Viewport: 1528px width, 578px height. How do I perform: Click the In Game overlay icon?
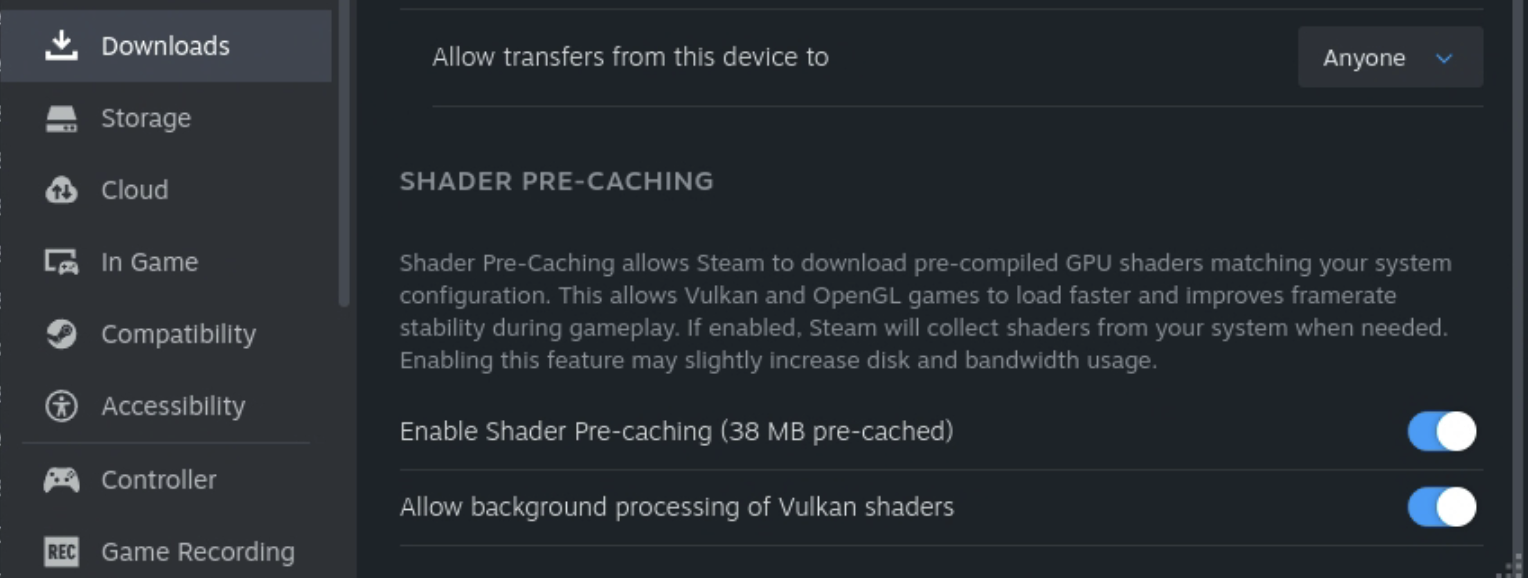(62, 262)
